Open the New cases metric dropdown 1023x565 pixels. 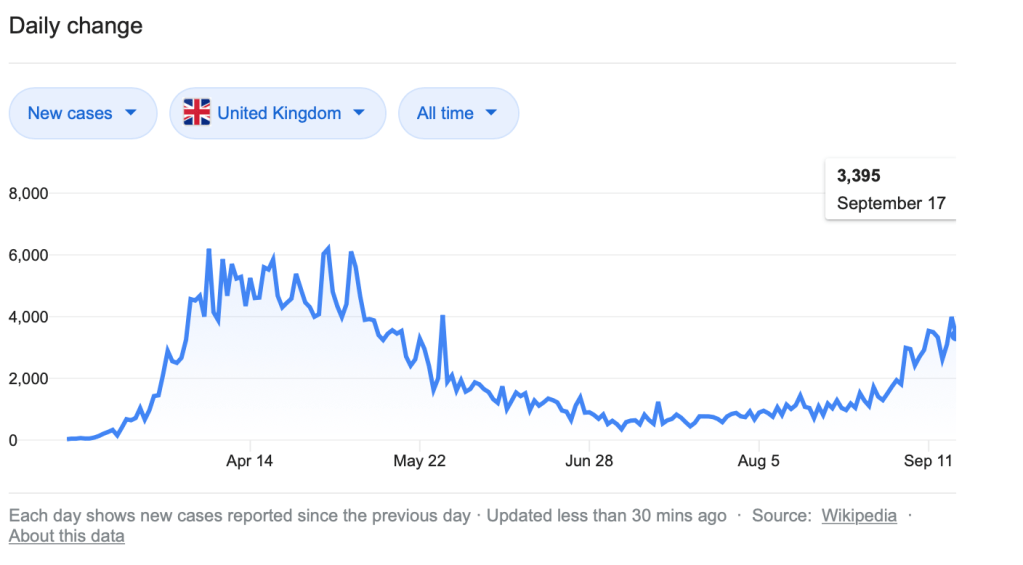click(83, 113)
